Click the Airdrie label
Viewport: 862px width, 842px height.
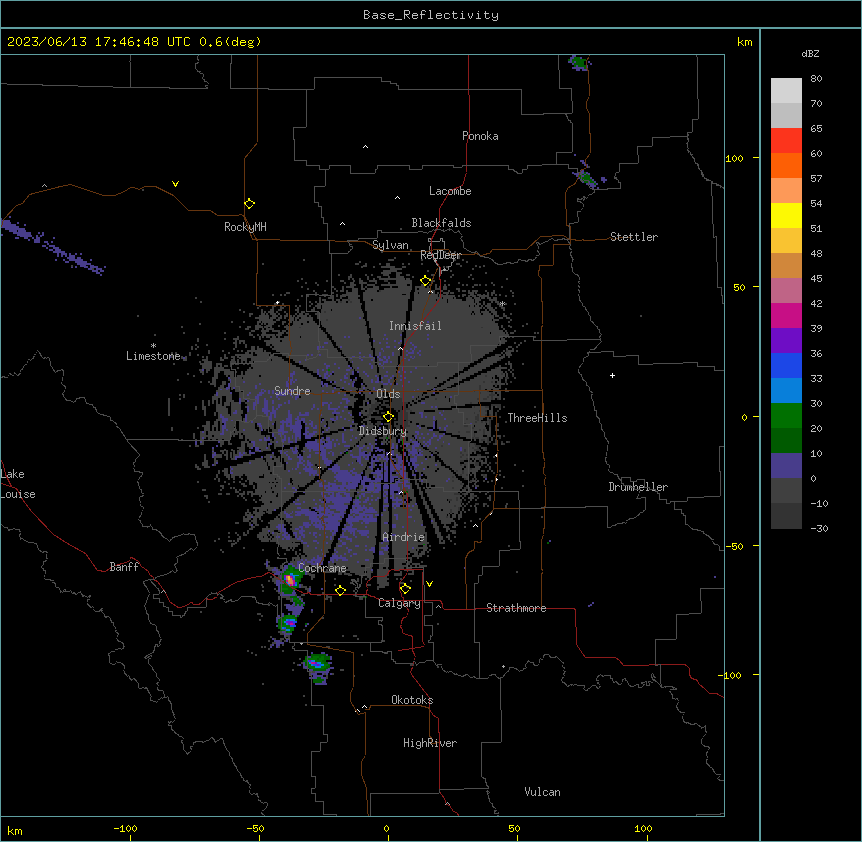tap(404, 537)
